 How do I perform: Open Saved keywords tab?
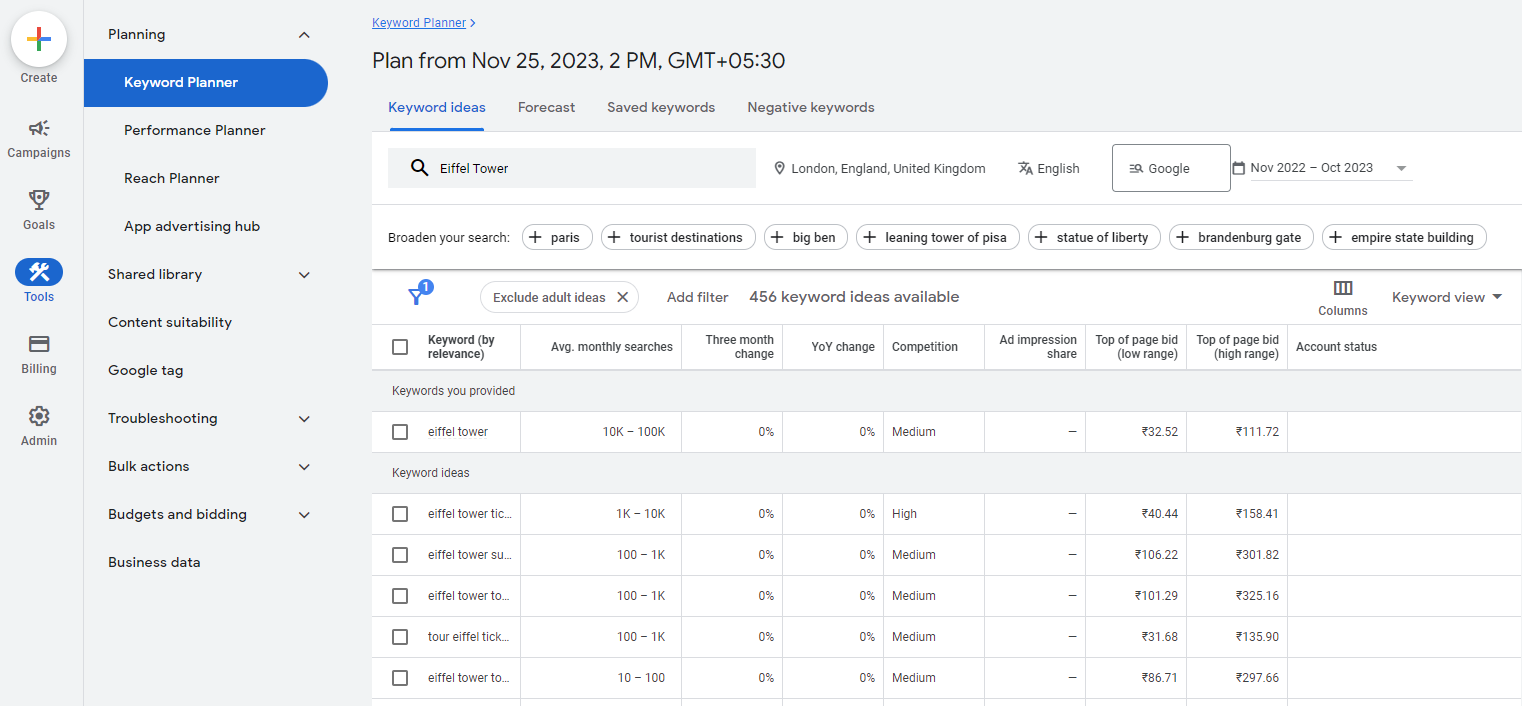point(661,107)
